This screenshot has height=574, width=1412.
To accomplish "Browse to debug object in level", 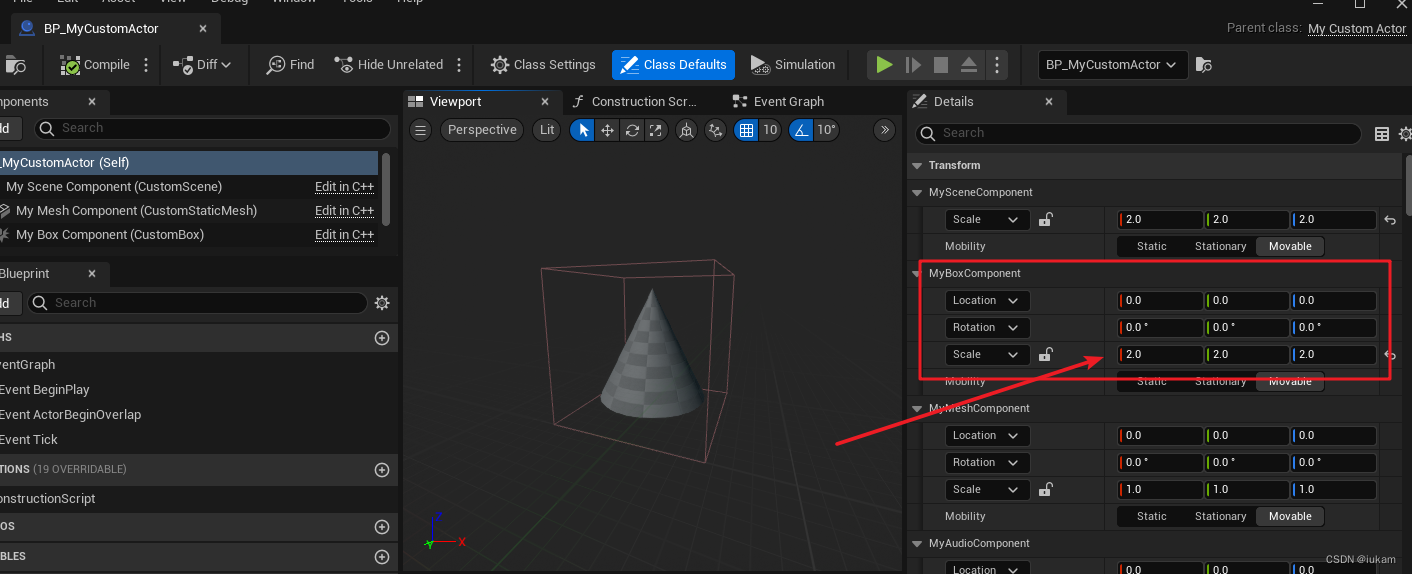I will click(x=1204, y=65).
